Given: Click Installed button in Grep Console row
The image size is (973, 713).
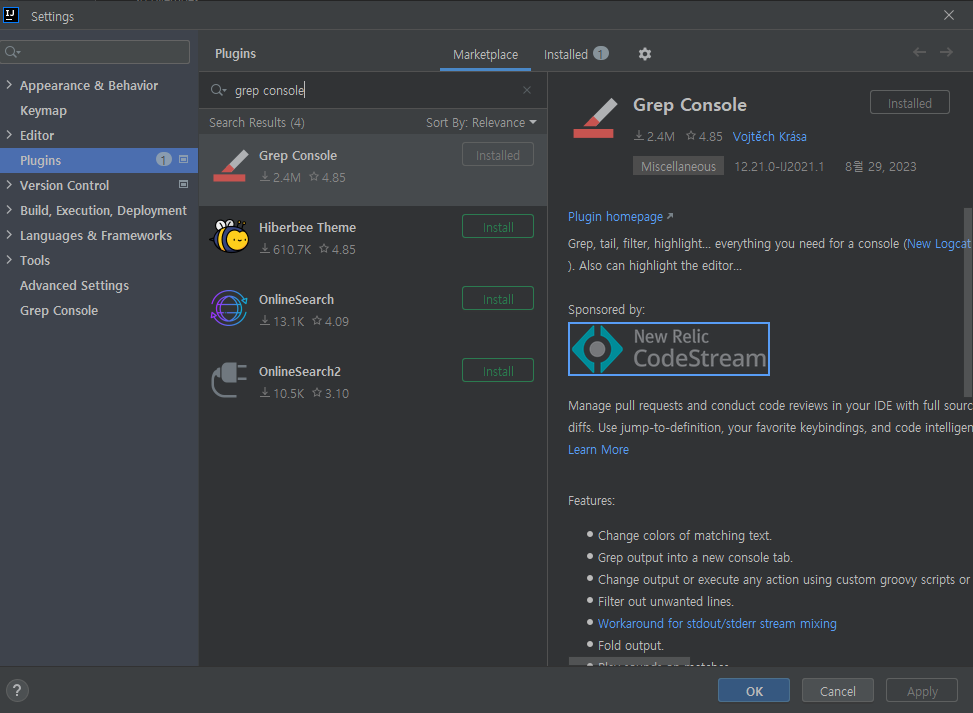Looking at the screenshot, I should click(x=498, y=155).
